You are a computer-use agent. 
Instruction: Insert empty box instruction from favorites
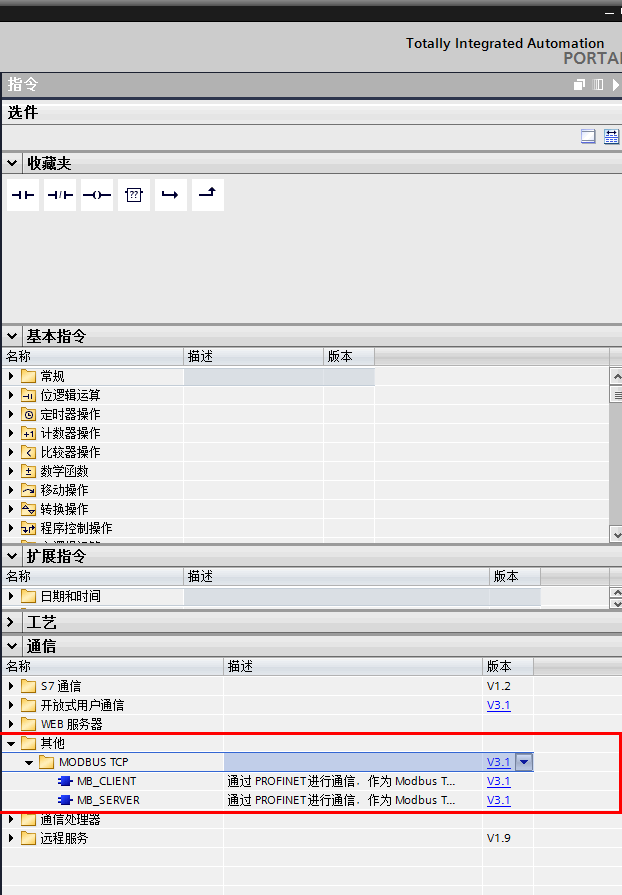134,195
